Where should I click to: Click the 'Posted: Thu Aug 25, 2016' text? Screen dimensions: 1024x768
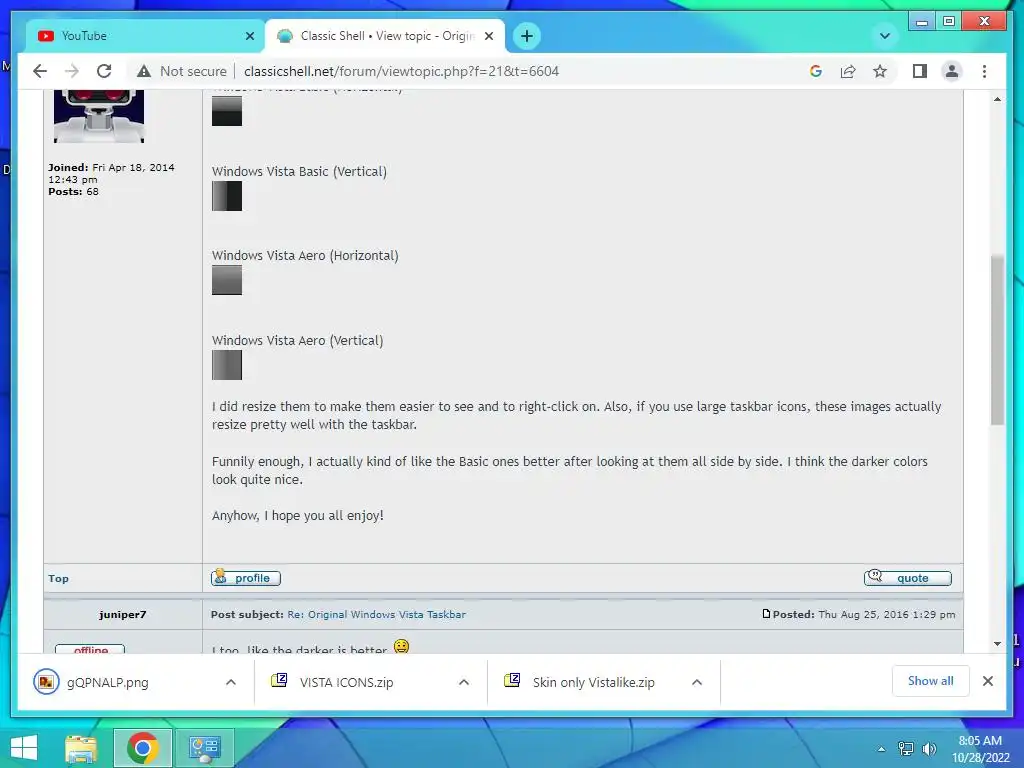863,615
